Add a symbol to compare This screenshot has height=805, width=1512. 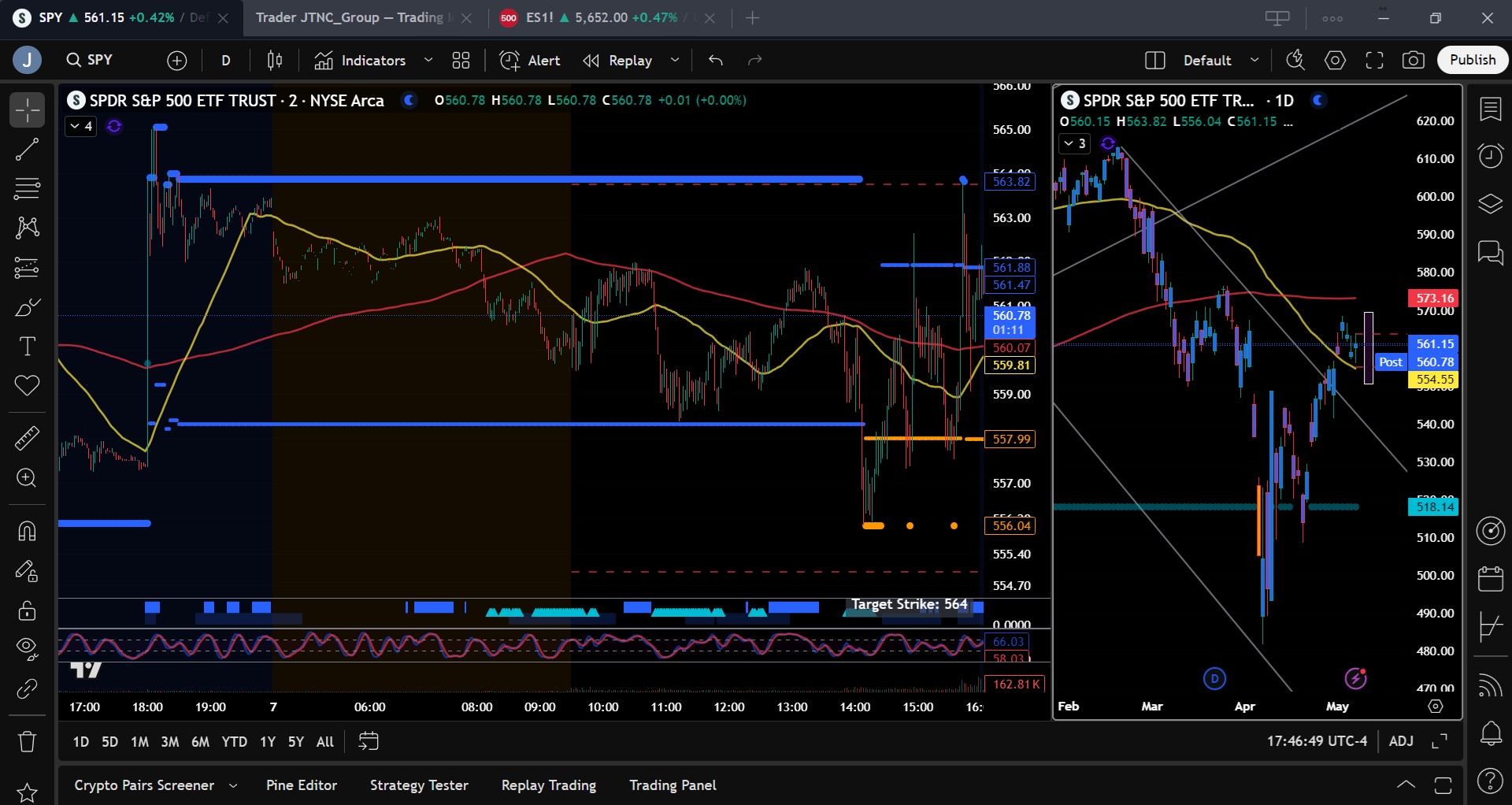177,60
